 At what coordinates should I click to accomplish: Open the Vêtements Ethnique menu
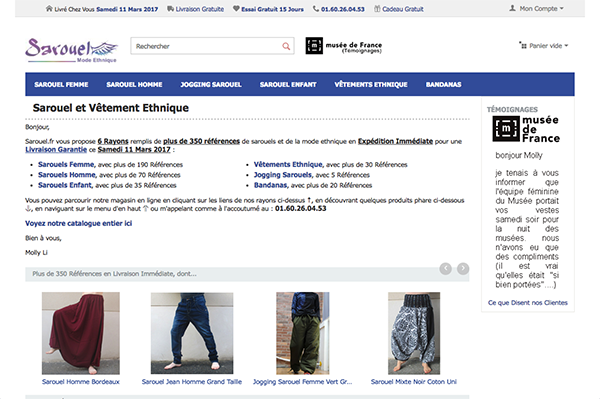tap(371, 85)
